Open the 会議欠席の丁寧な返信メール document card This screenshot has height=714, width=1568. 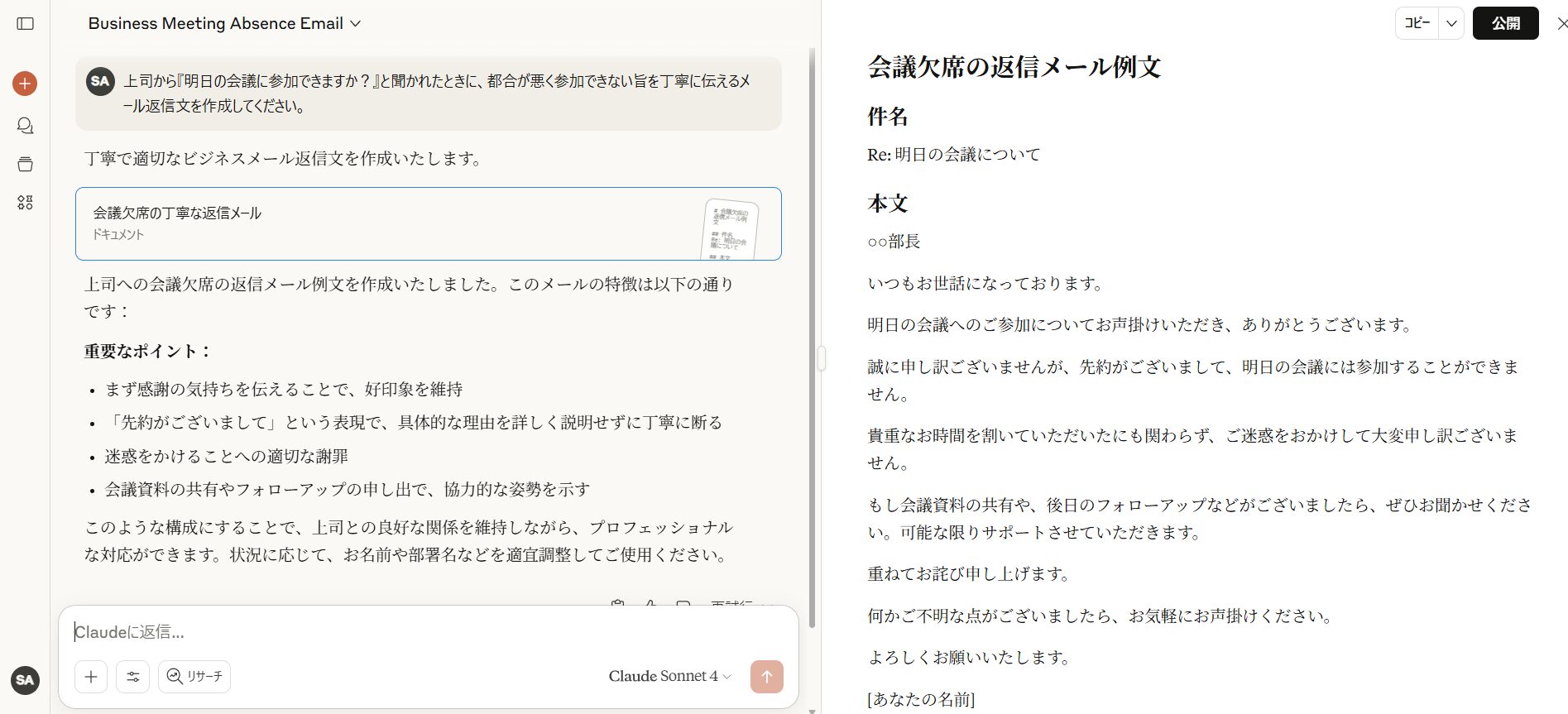(429, 224)
